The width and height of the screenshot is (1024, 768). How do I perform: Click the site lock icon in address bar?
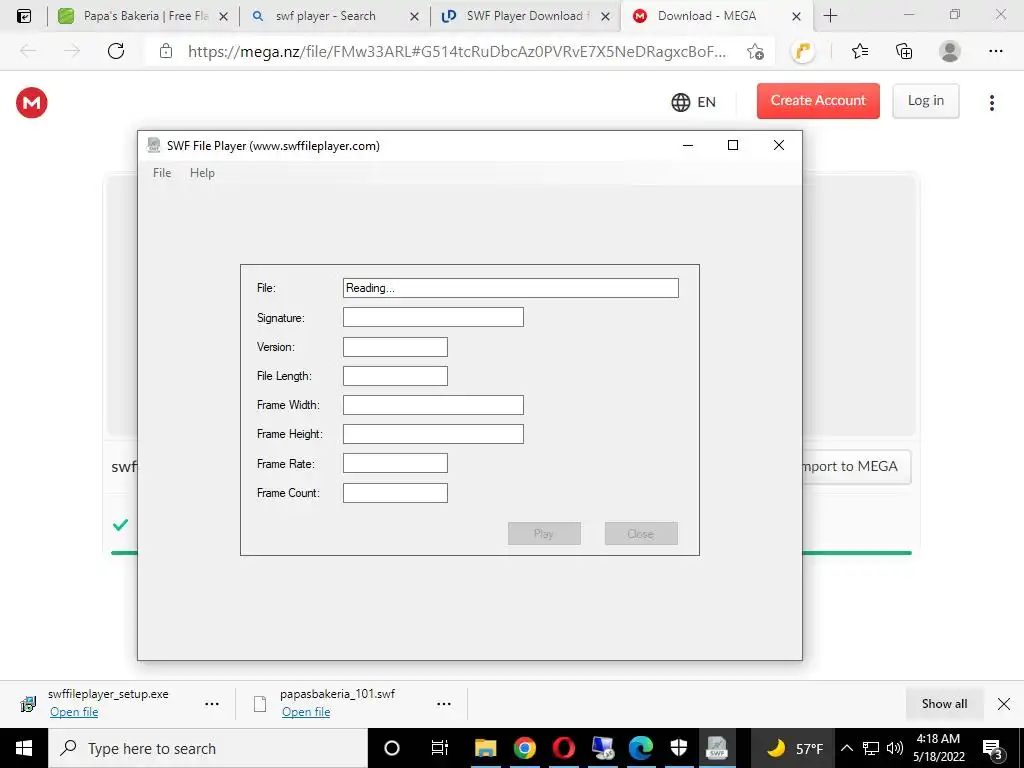pyautogui.click(x=166, y=51)
